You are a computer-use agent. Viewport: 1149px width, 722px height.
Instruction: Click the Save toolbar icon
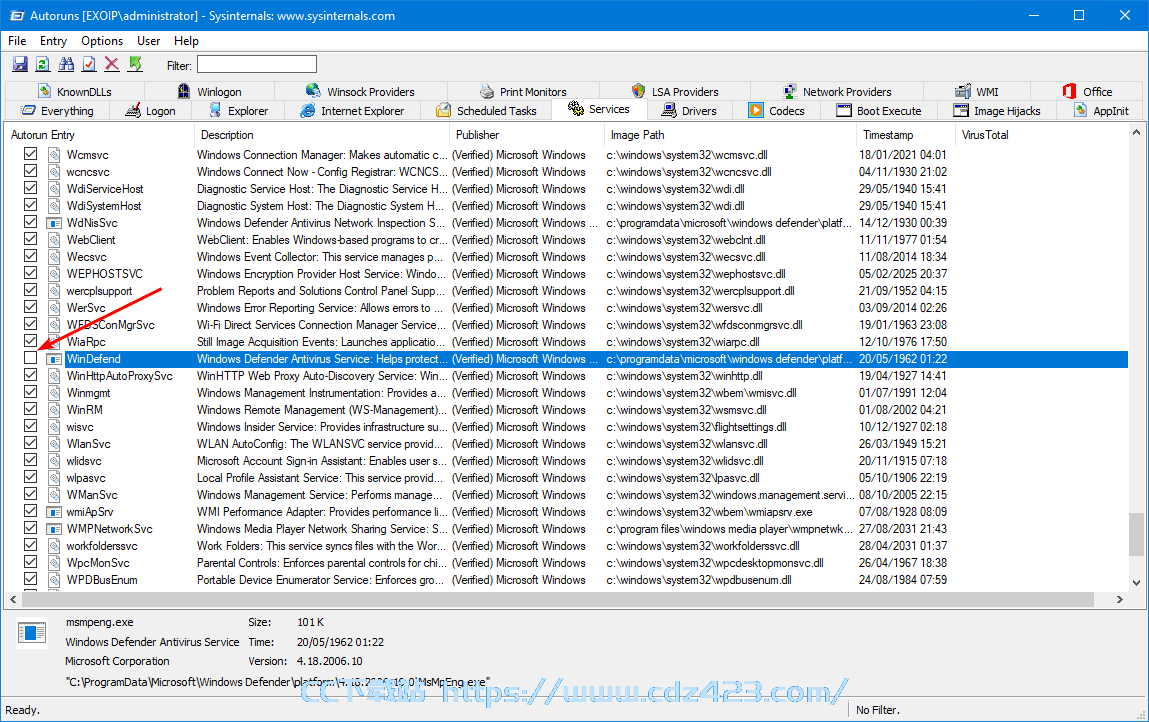click(x=20, y=65)
